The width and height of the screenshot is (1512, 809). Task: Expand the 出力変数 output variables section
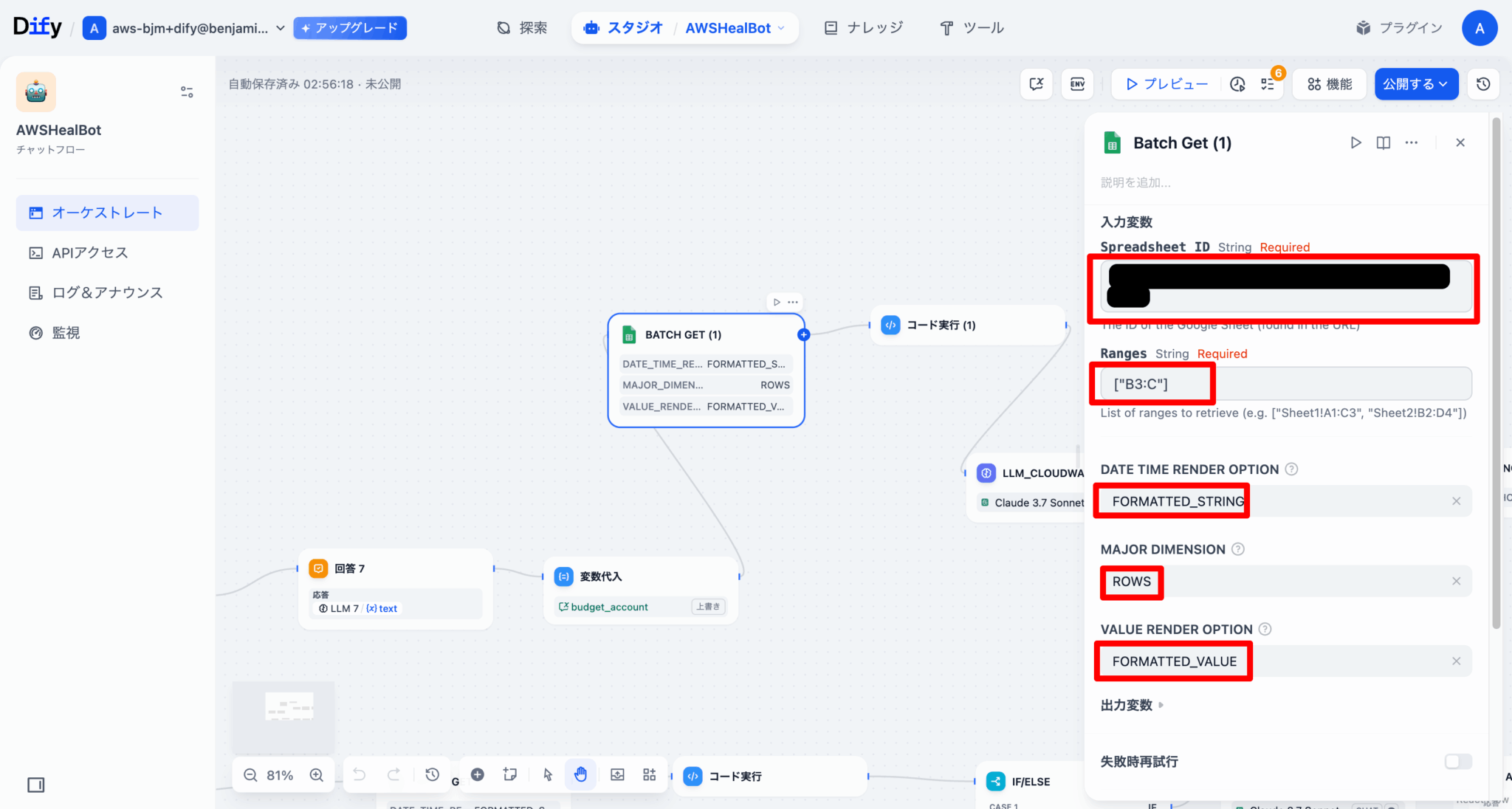[x=1133, y=705]
